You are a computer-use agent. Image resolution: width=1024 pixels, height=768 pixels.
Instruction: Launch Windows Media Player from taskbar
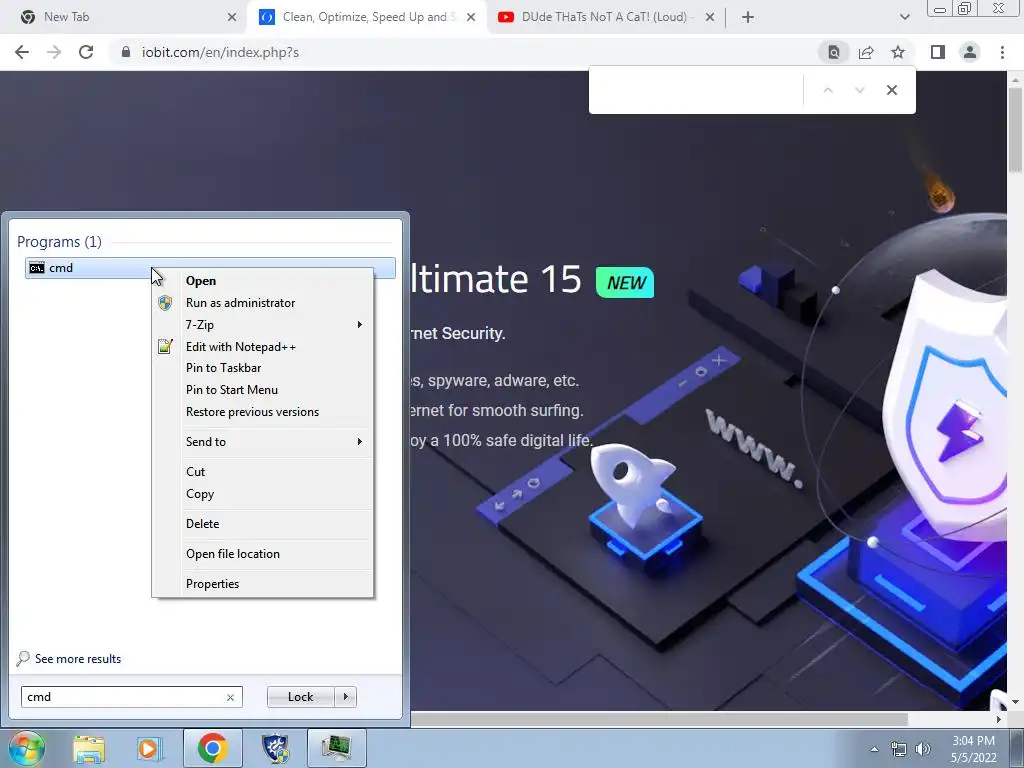click(149, 748)
